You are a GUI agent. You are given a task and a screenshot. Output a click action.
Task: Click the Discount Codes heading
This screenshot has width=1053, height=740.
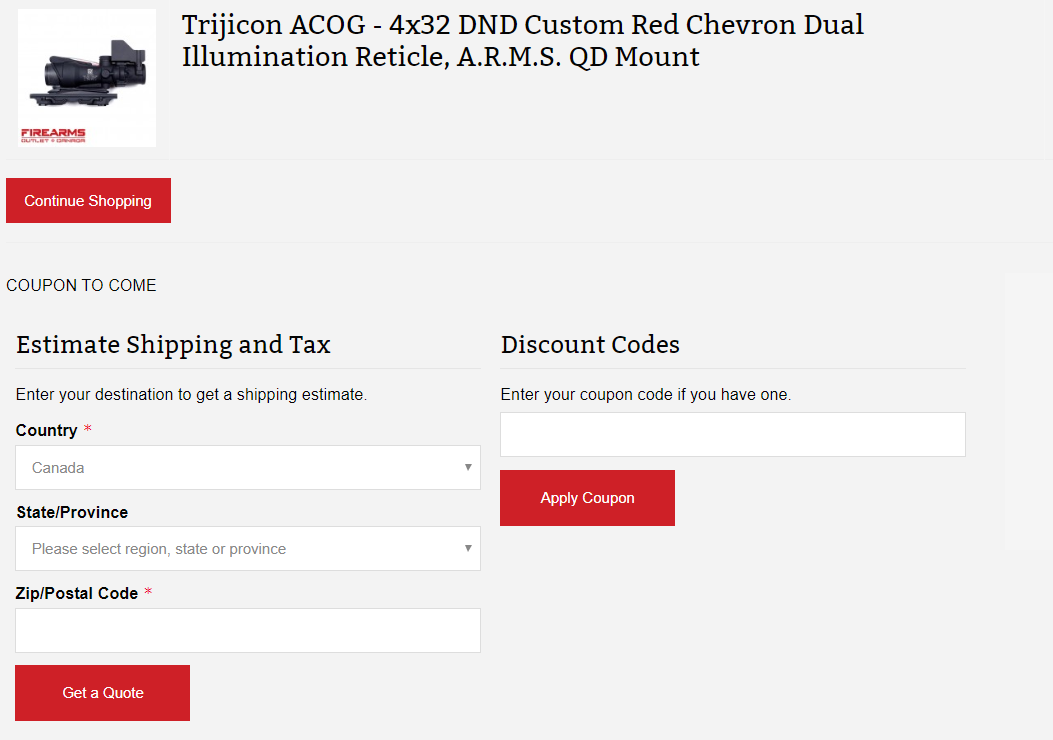(x=590, y=346)
